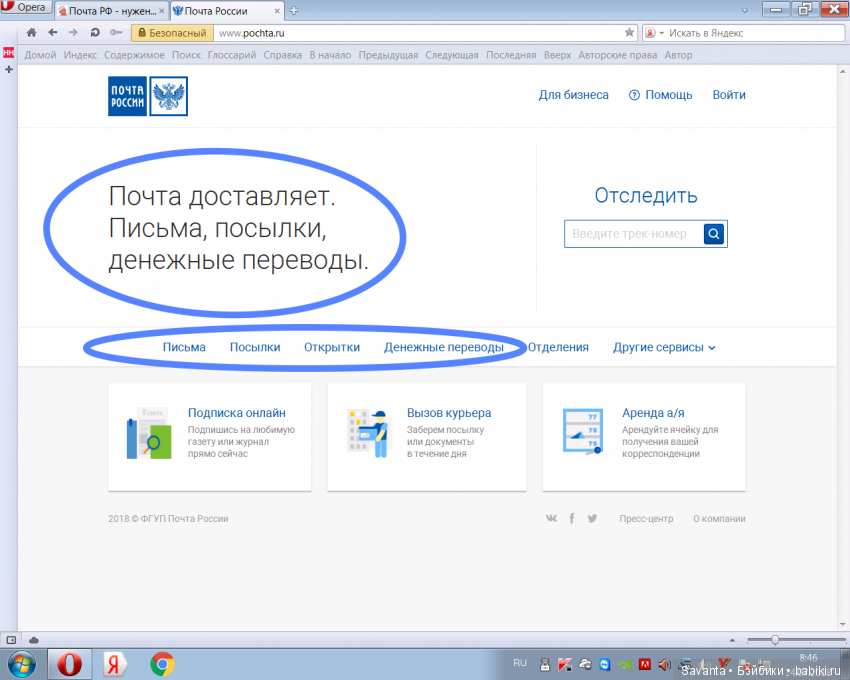Open Chrome from the taskbar
The image size is (850, 680).
[x=162, y=663]
